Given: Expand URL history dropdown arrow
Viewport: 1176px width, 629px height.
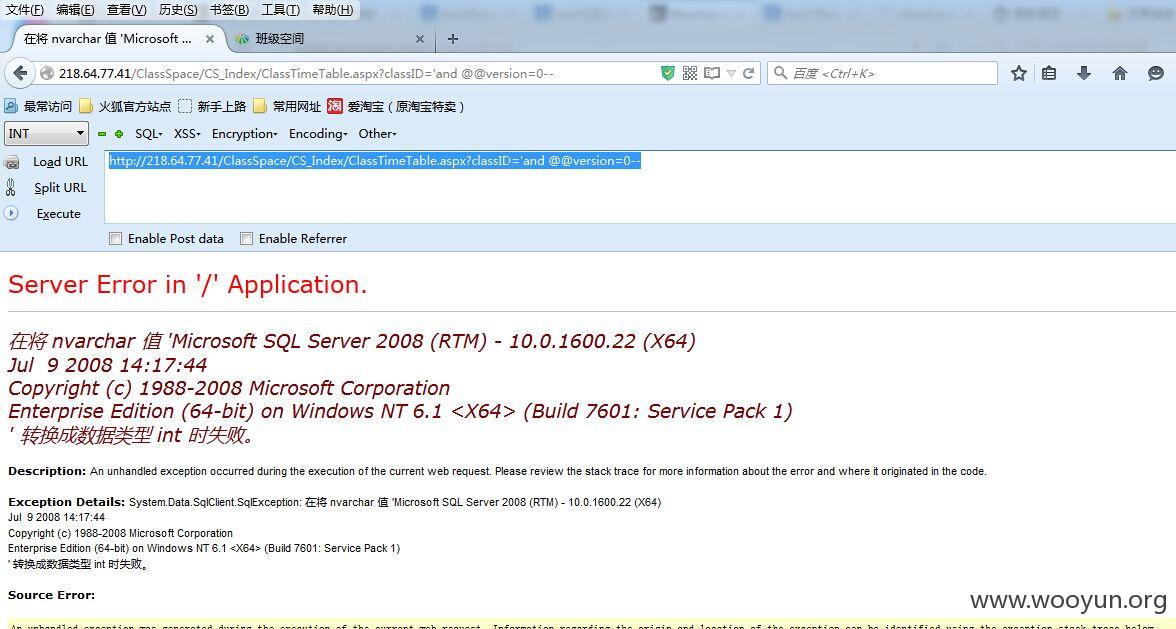Looking at the screenshot, I should [730, 73].
